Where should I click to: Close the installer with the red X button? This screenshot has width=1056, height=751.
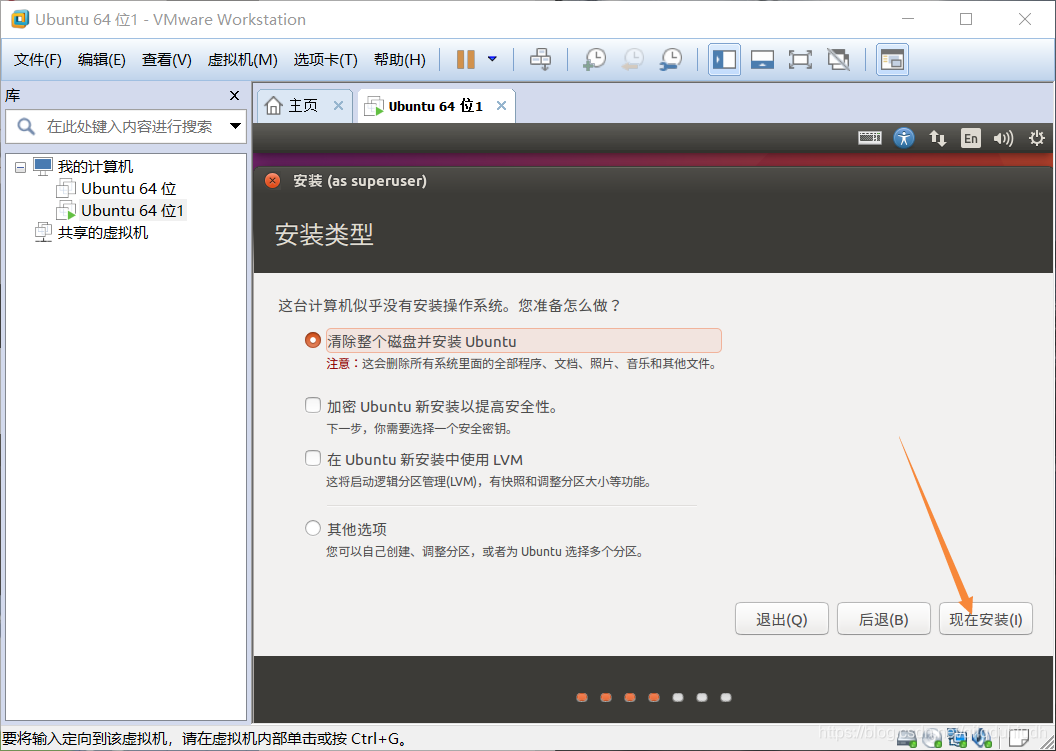[272, 181]
